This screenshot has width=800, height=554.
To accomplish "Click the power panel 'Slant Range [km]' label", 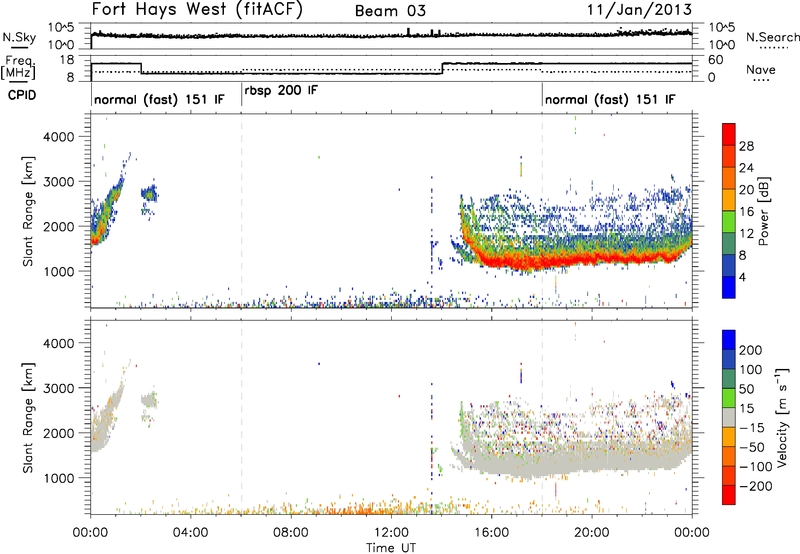I will tap(28, 211).
